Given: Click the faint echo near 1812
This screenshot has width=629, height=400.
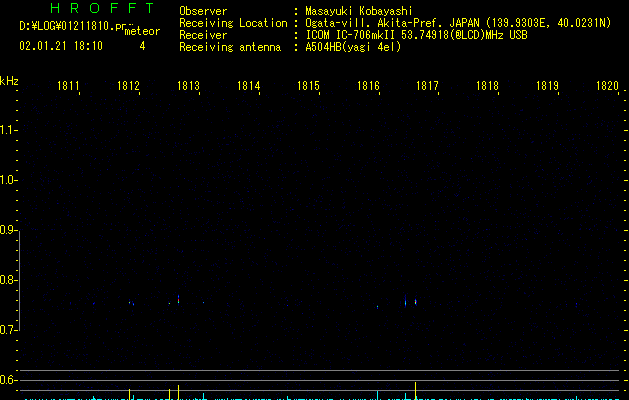Looking at the screenshot, I should tap(130, 303).
